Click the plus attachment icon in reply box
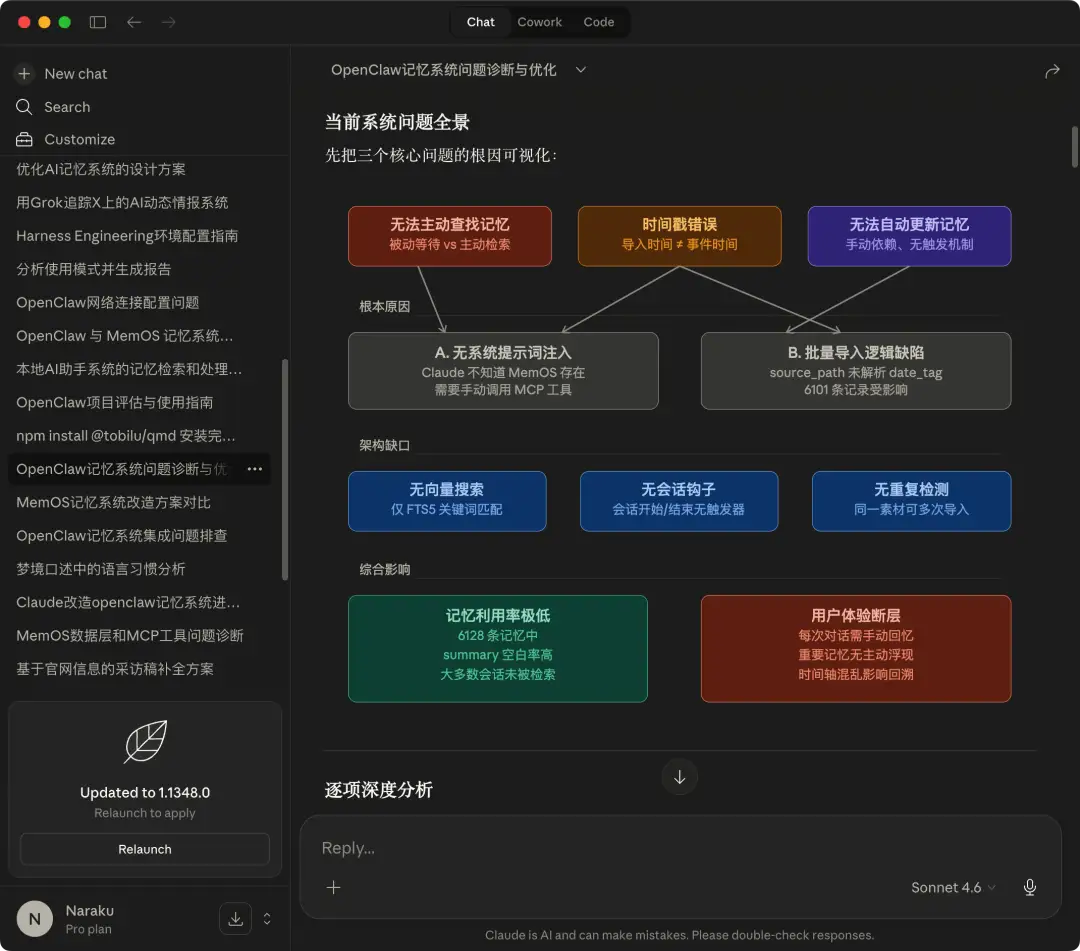Image resolution: width=1080 pixels, height=951 pixels. pos(333,887)
